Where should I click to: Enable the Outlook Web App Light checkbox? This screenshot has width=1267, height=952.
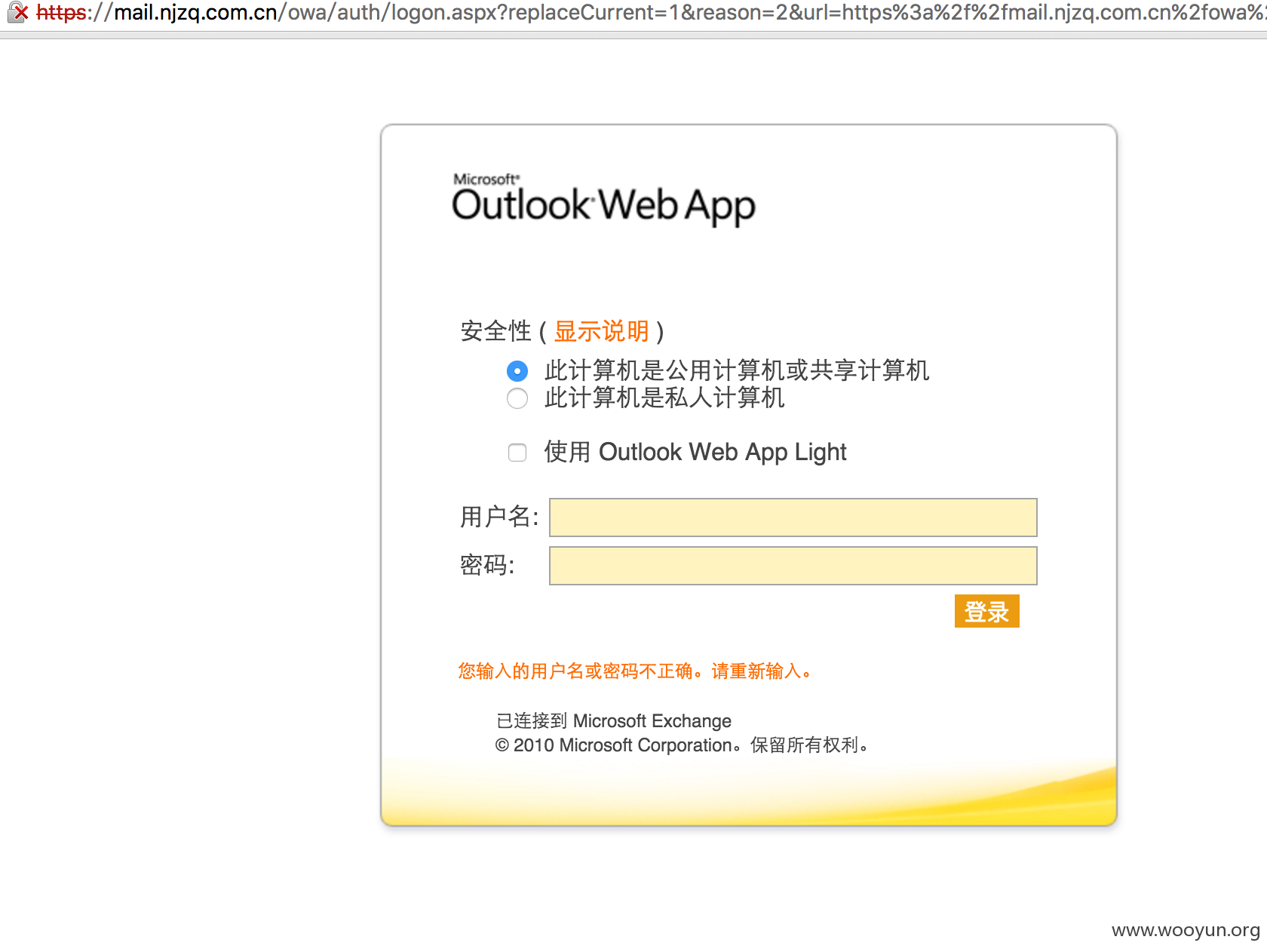click(517, 453)
